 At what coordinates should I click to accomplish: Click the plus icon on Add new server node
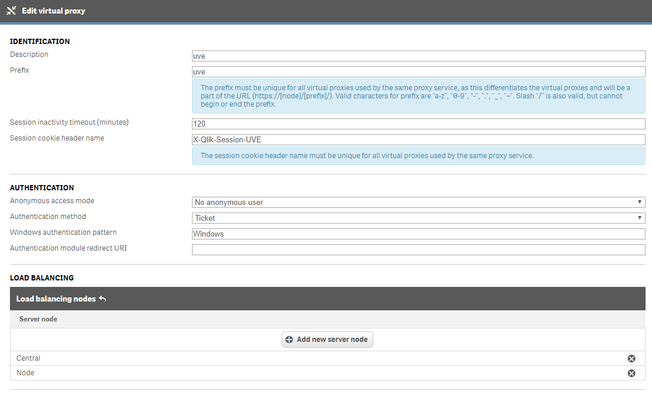pyautogui.click(x=289, y=340)
